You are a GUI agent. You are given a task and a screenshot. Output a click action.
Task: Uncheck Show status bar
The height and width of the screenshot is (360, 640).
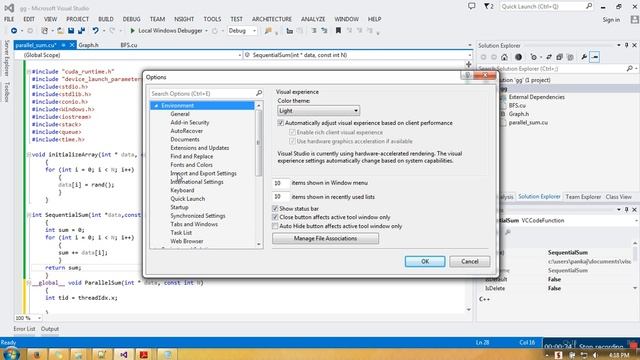pyautogui.click(x=275, y=209)
